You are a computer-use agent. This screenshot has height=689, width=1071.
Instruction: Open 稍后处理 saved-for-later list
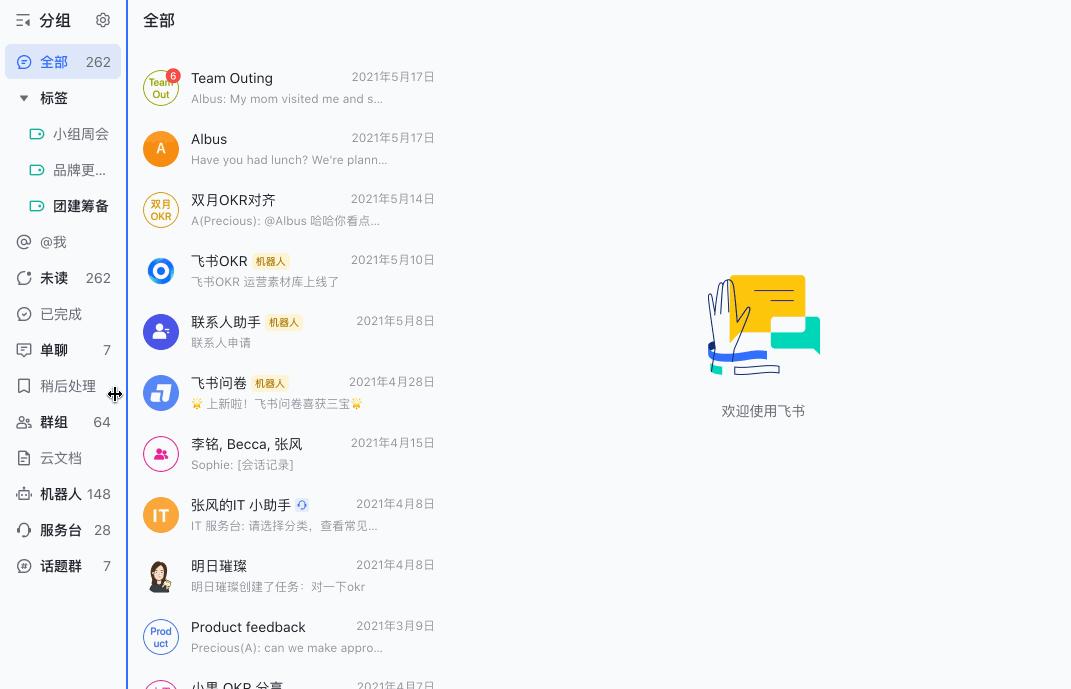63,386
